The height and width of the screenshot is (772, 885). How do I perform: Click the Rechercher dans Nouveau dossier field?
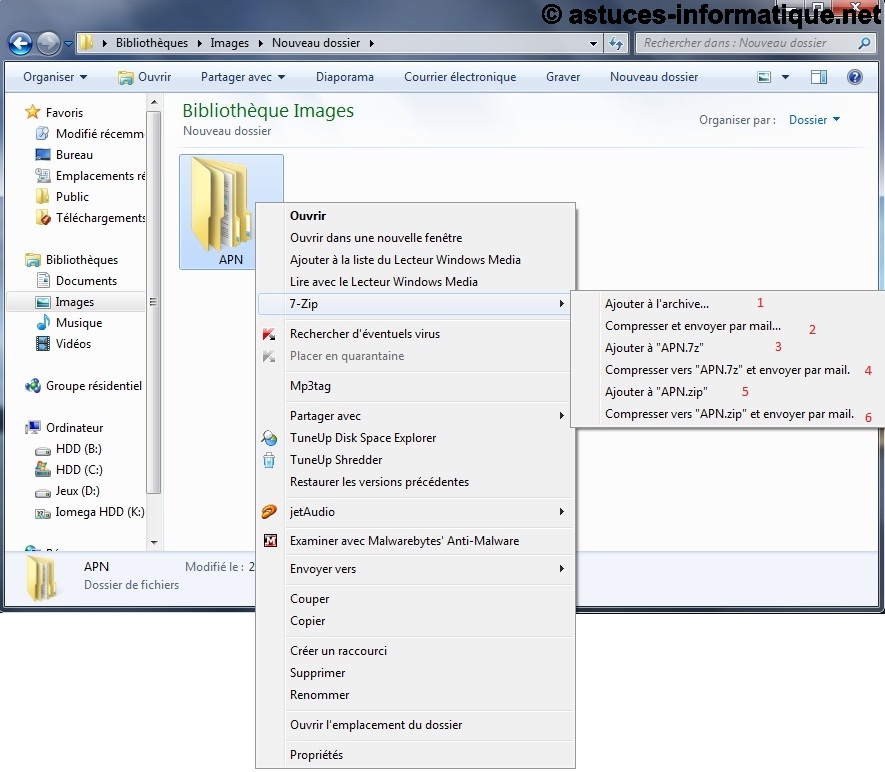coord(756,43)
